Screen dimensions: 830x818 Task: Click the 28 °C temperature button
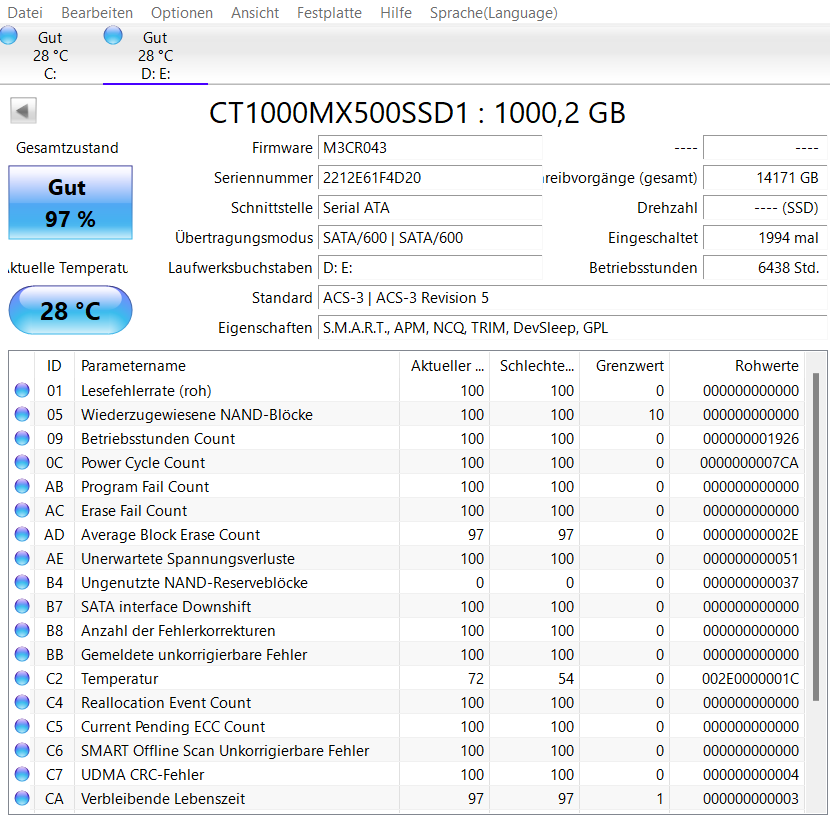[70, 310]
